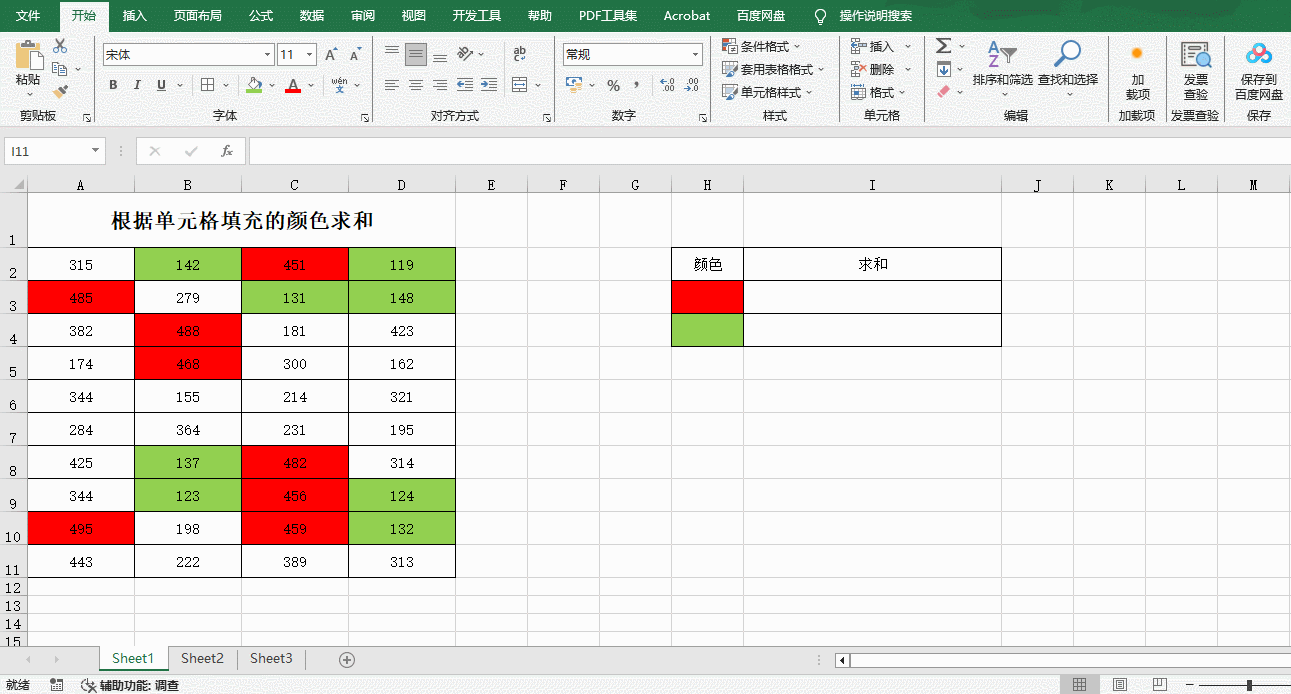This screenshot has width=1291, height=694.
Task: Increase font size with larger A icon
Action: coord(331,55)
